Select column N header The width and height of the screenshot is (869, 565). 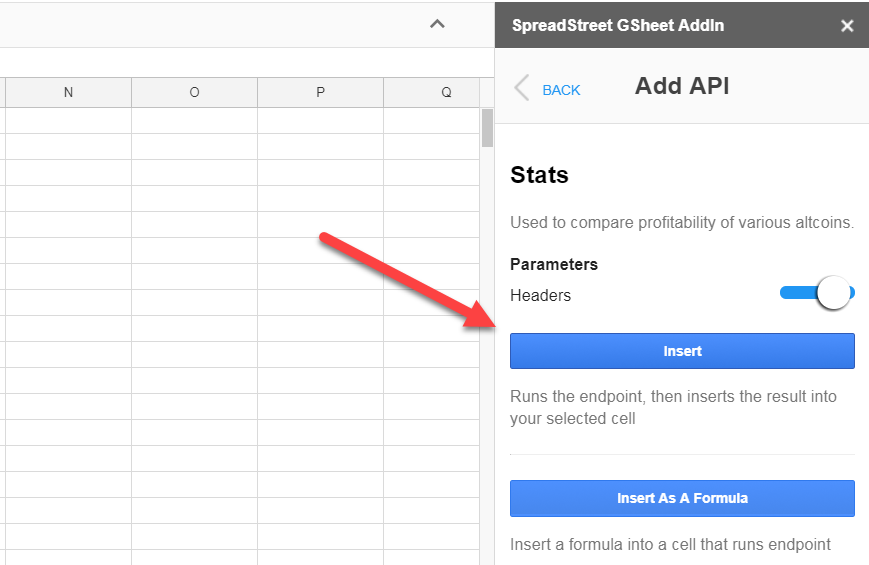(68, 93)
